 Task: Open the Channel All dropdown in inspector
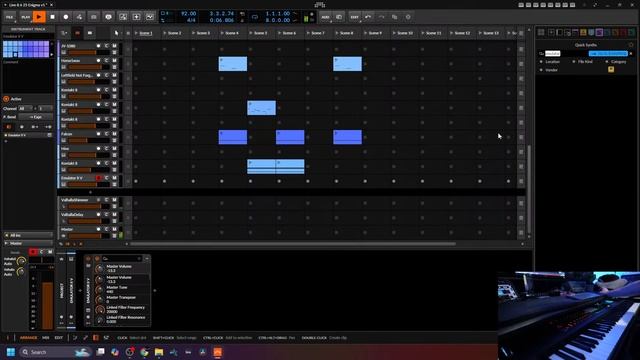[x=25, y=109]
